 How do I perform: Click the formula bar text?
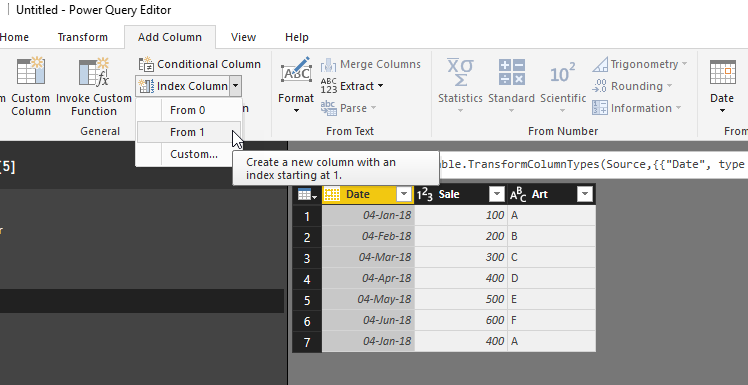pyautogui.click(x=593, y=165)
